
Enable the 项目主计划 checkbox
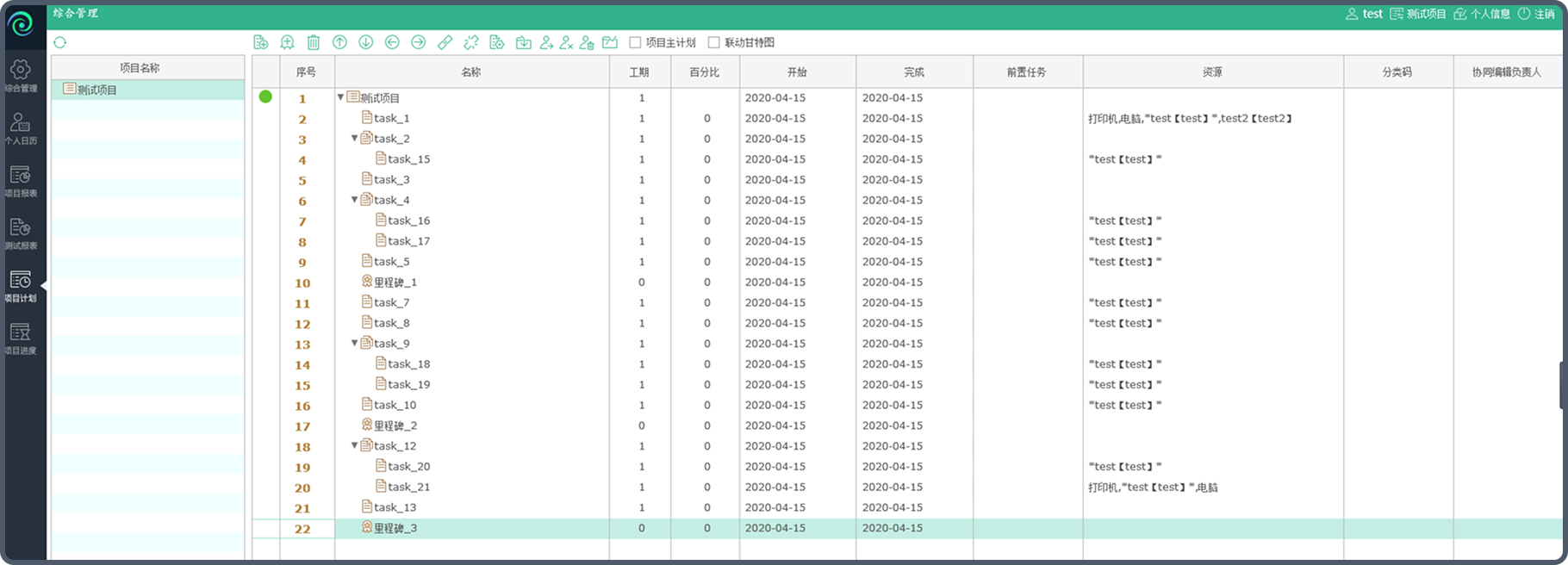(x=635, y=42)
